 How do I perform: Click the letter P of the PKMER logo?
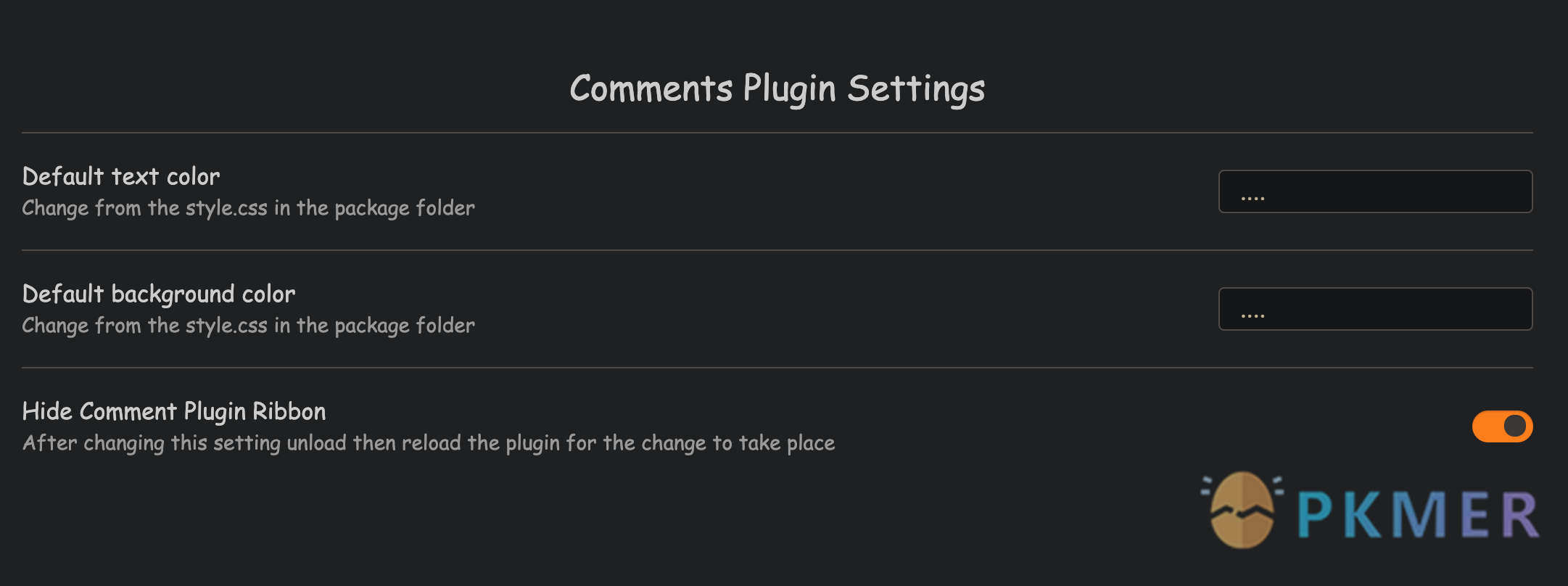coord(1315,514)
